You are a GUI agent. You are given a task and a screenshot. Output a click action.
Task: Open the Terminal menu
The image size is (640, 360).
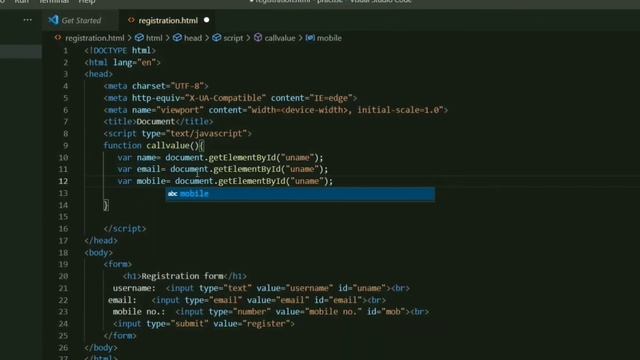54,2
